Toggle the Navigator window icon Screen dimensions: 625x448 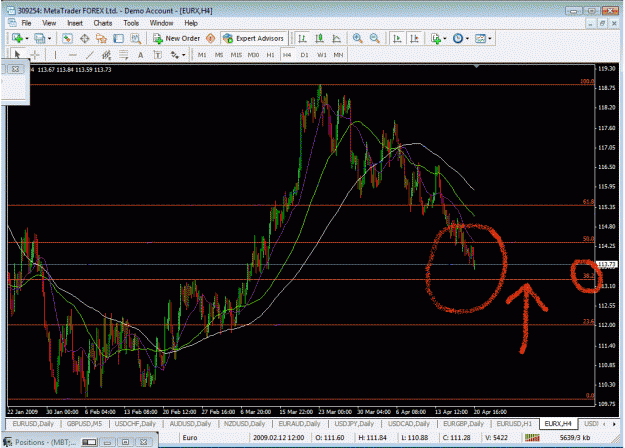pyautogui.click(x=101, y=38)
